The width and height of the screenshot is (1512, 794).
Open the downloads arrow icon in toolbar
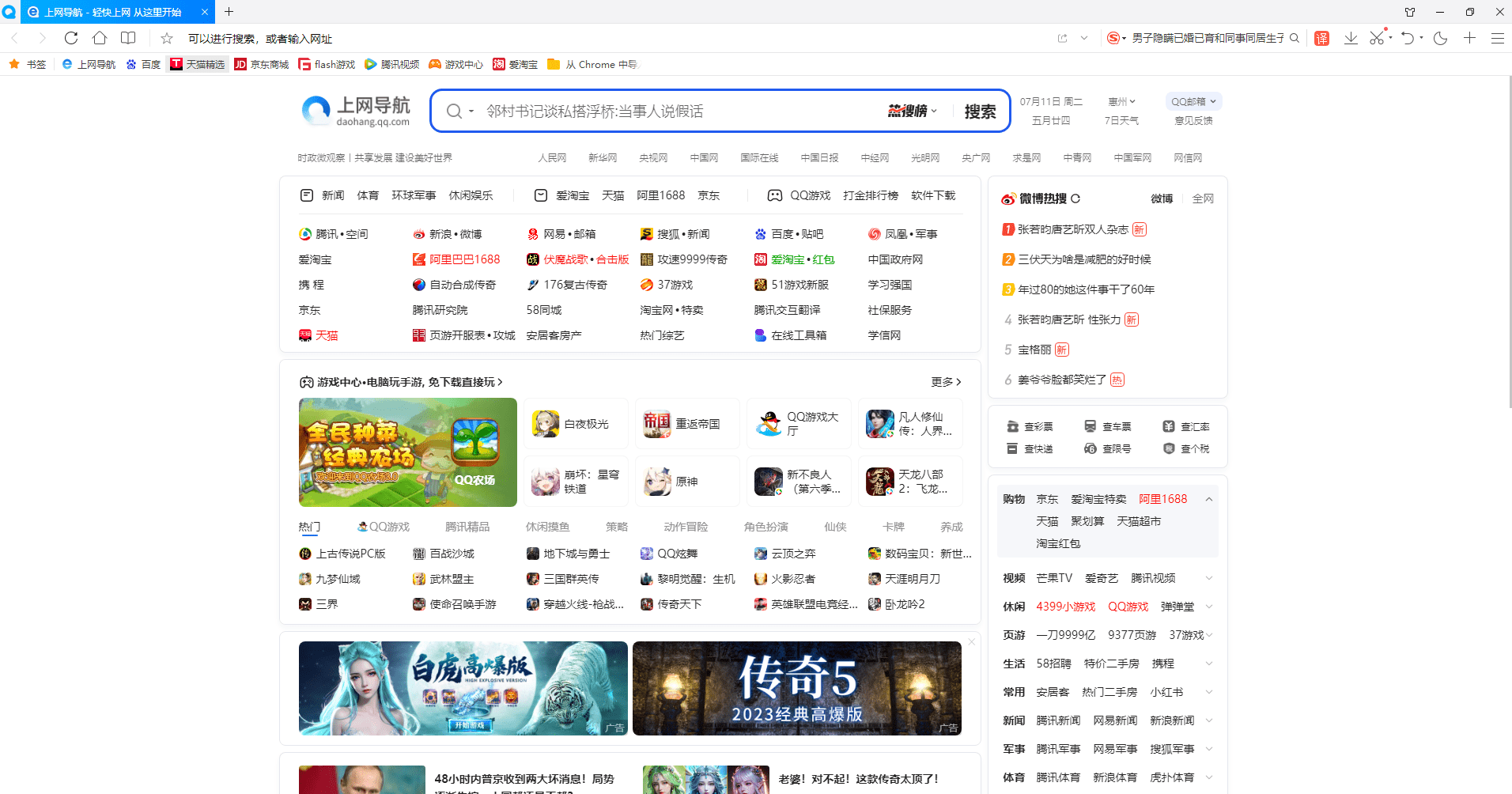click(x=1351, y=38)
